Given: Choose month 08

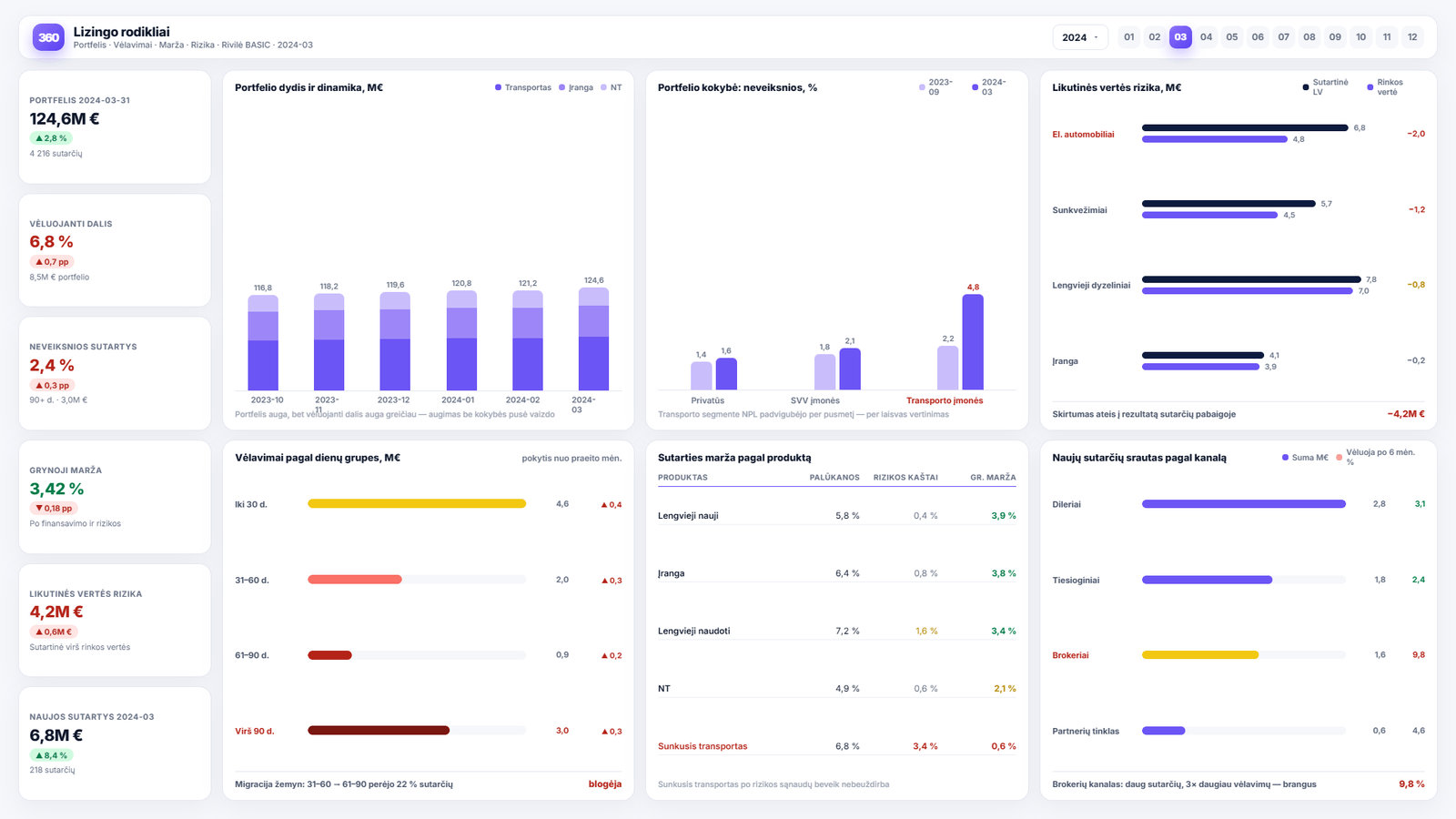Looking at the screenshot, I should coord(1309,37).
